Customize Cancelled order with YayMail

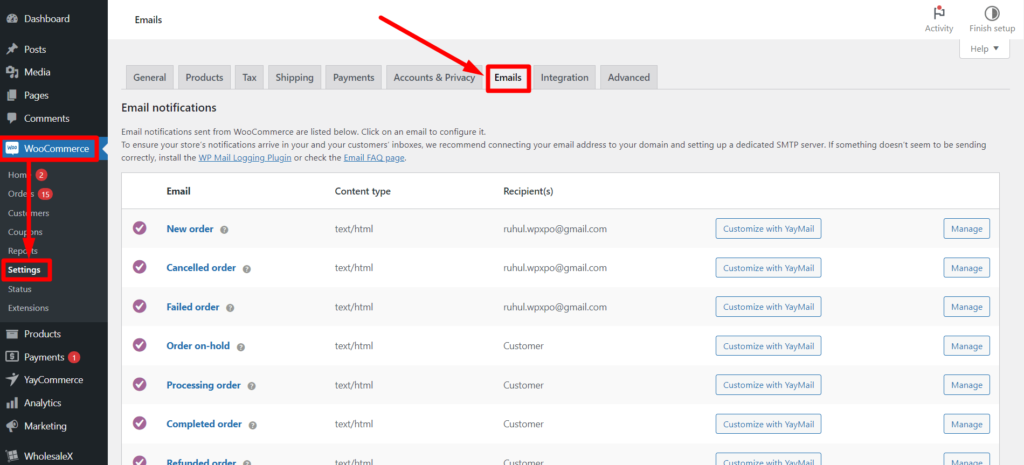pyautogui.click(x=769, y=268)
